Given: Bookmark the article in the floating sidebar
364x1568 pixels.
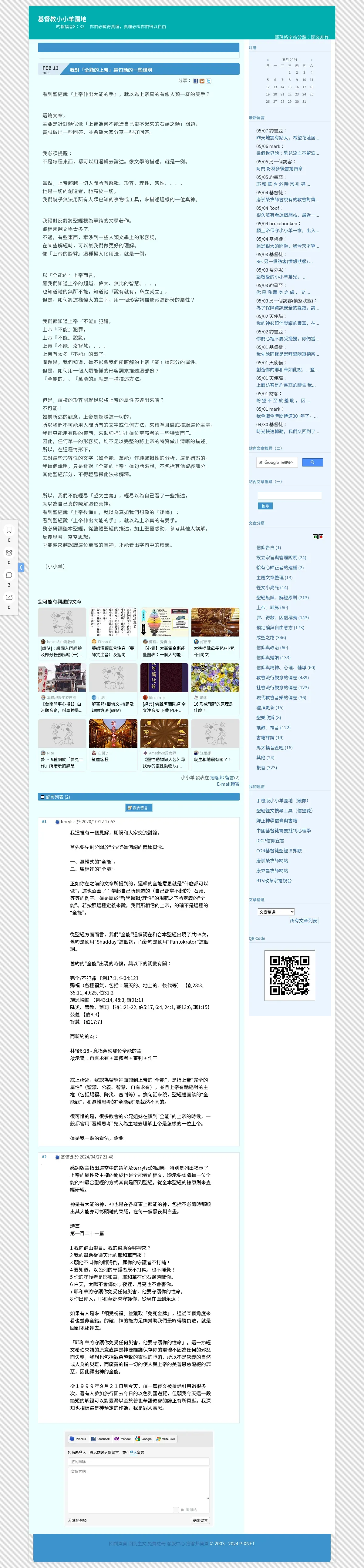Looking at the screenshot, I should click(x=8, y=530).
